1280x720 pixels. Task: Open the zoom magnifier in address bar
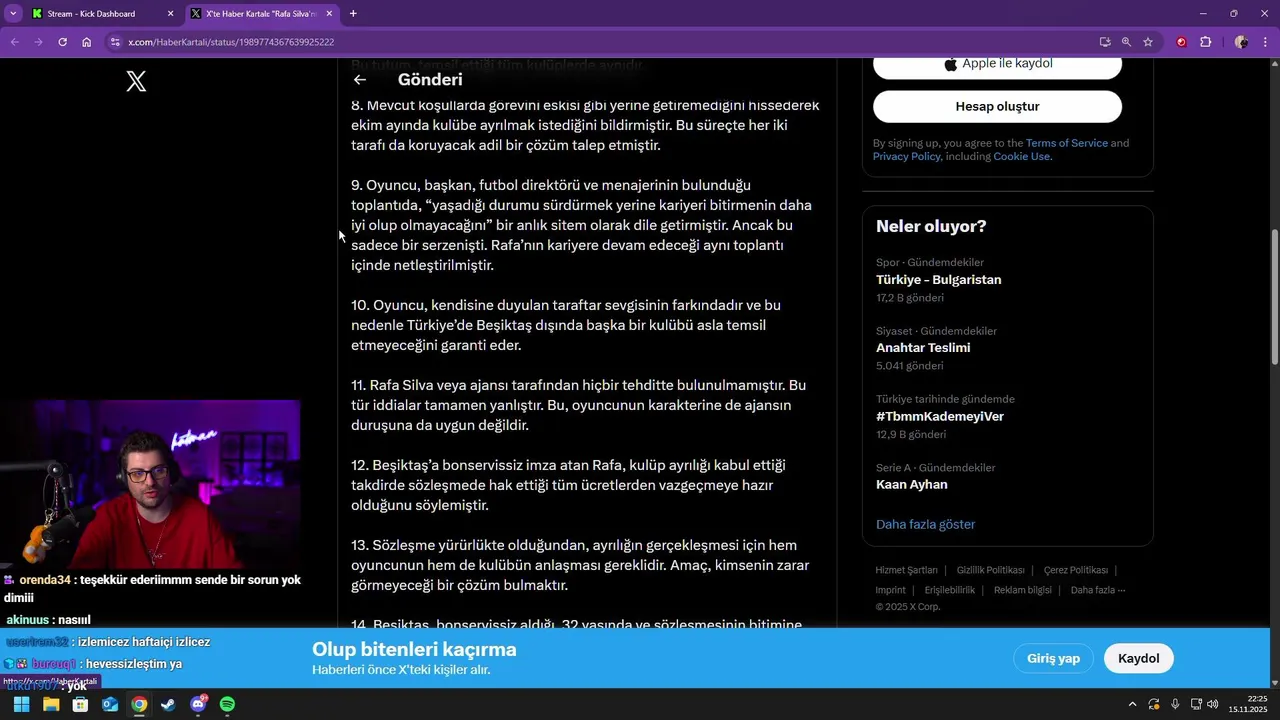click(1126, 42)
